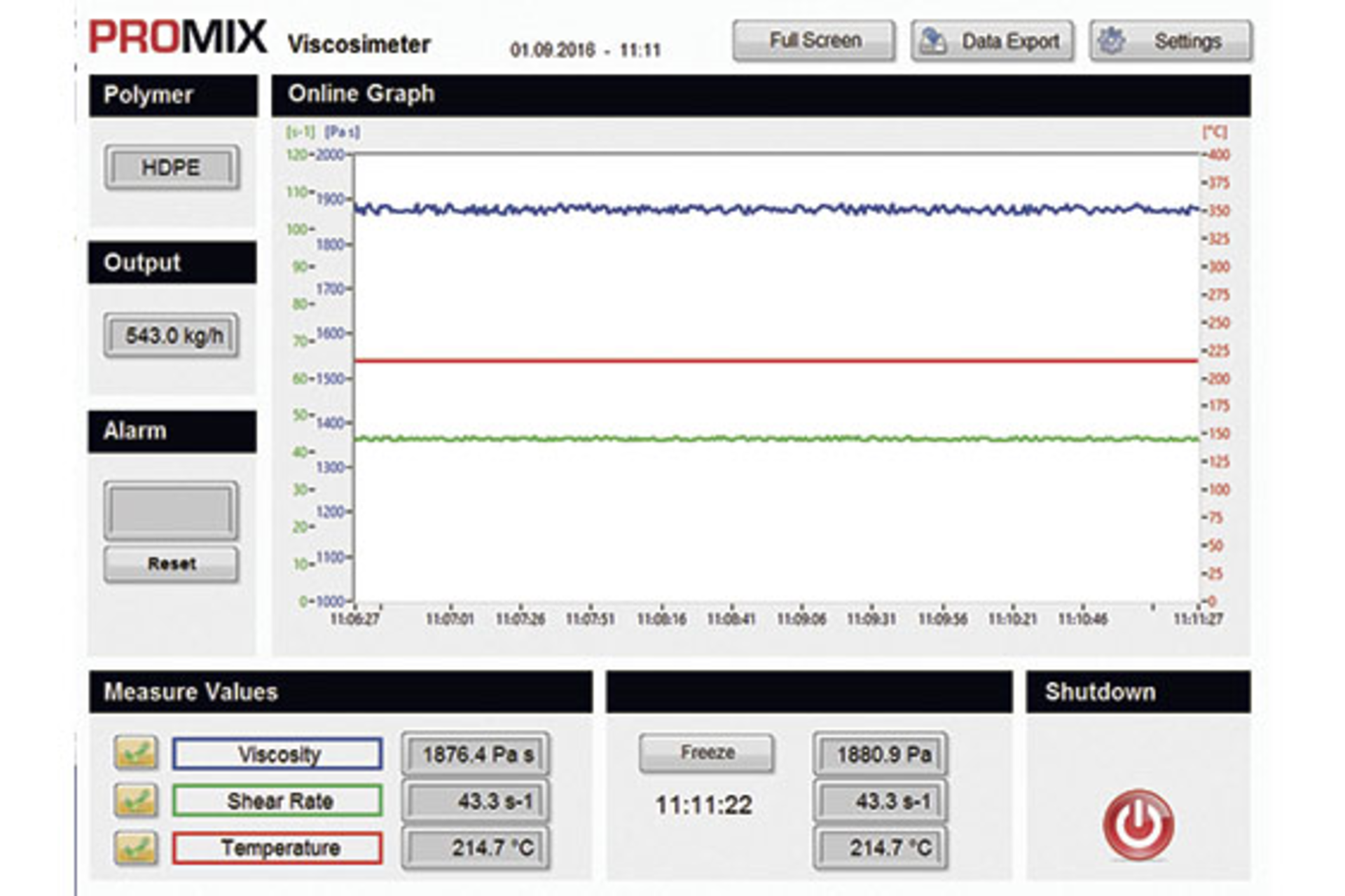Toggle Temperature curve visibility
The height and width of the screenshot is (896, 1345).
(x=276, y=847)
